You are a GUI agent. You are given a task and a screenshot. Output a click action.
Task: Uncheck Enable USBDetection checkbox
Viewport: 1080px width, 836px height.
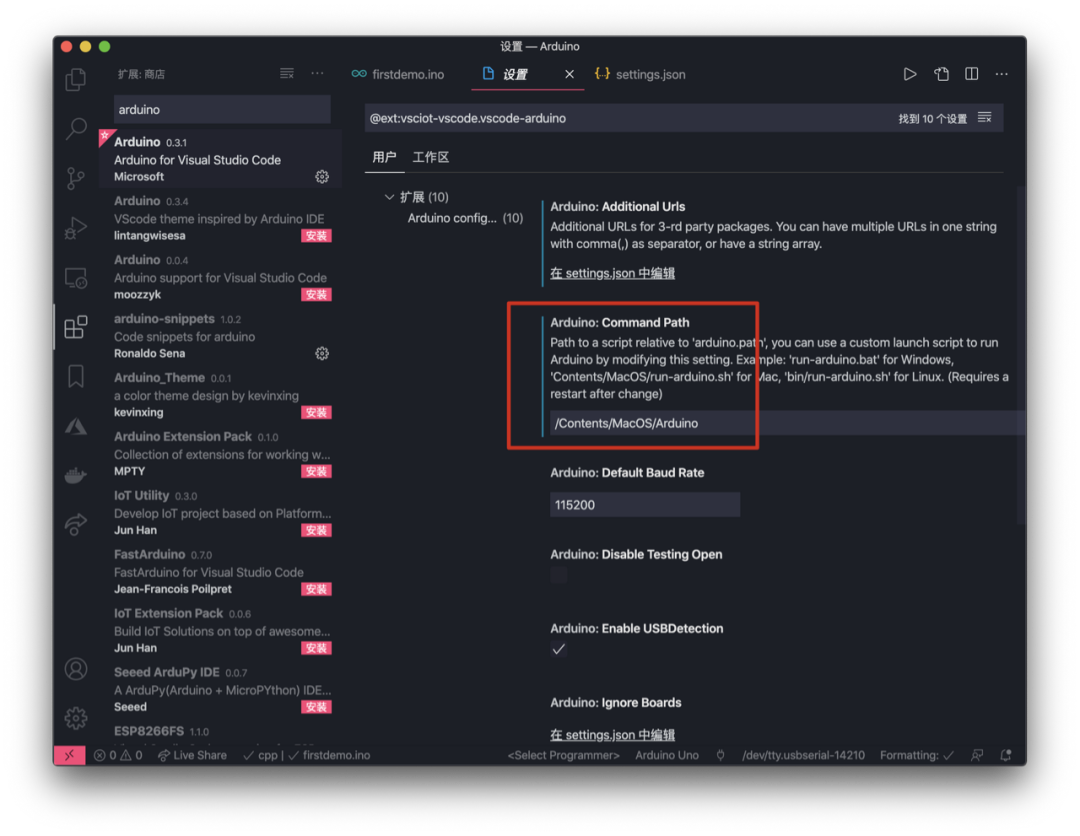tap(559, 649)
